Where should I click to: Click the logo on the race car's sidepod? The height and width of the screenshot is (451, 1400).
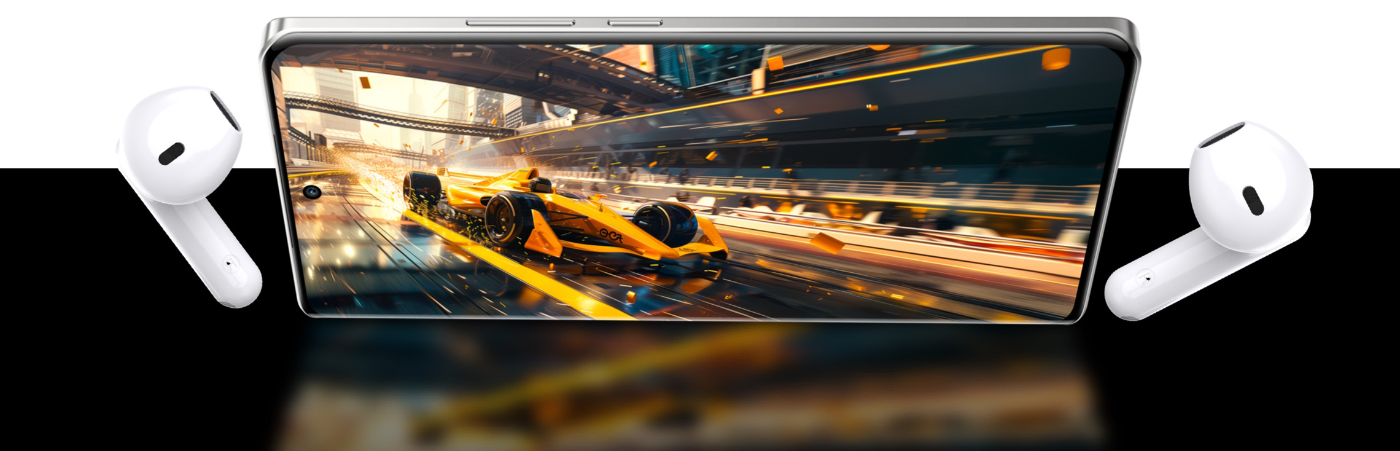609,236
